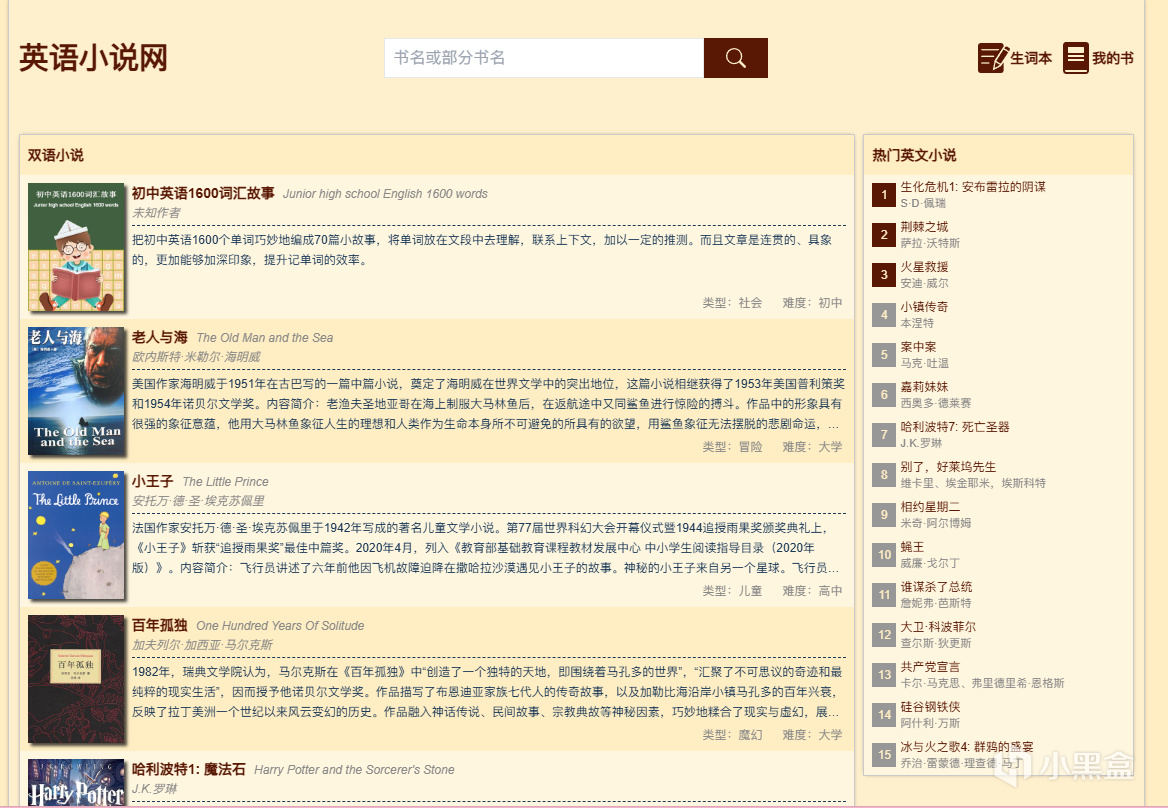
Task: Open the 小王子 title link
Action: [x=153, y=481]
